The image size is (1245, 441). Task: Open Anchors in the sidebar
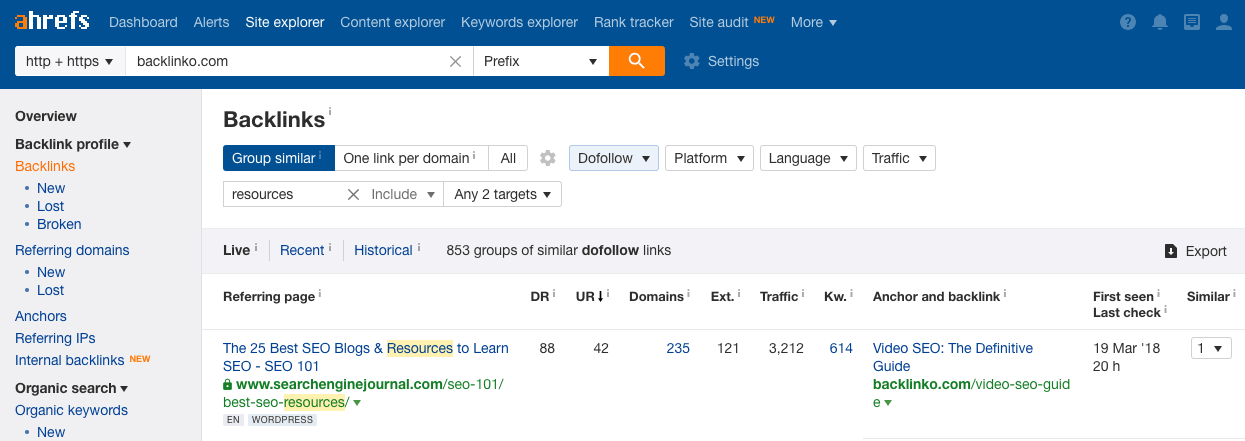[41, 316]
